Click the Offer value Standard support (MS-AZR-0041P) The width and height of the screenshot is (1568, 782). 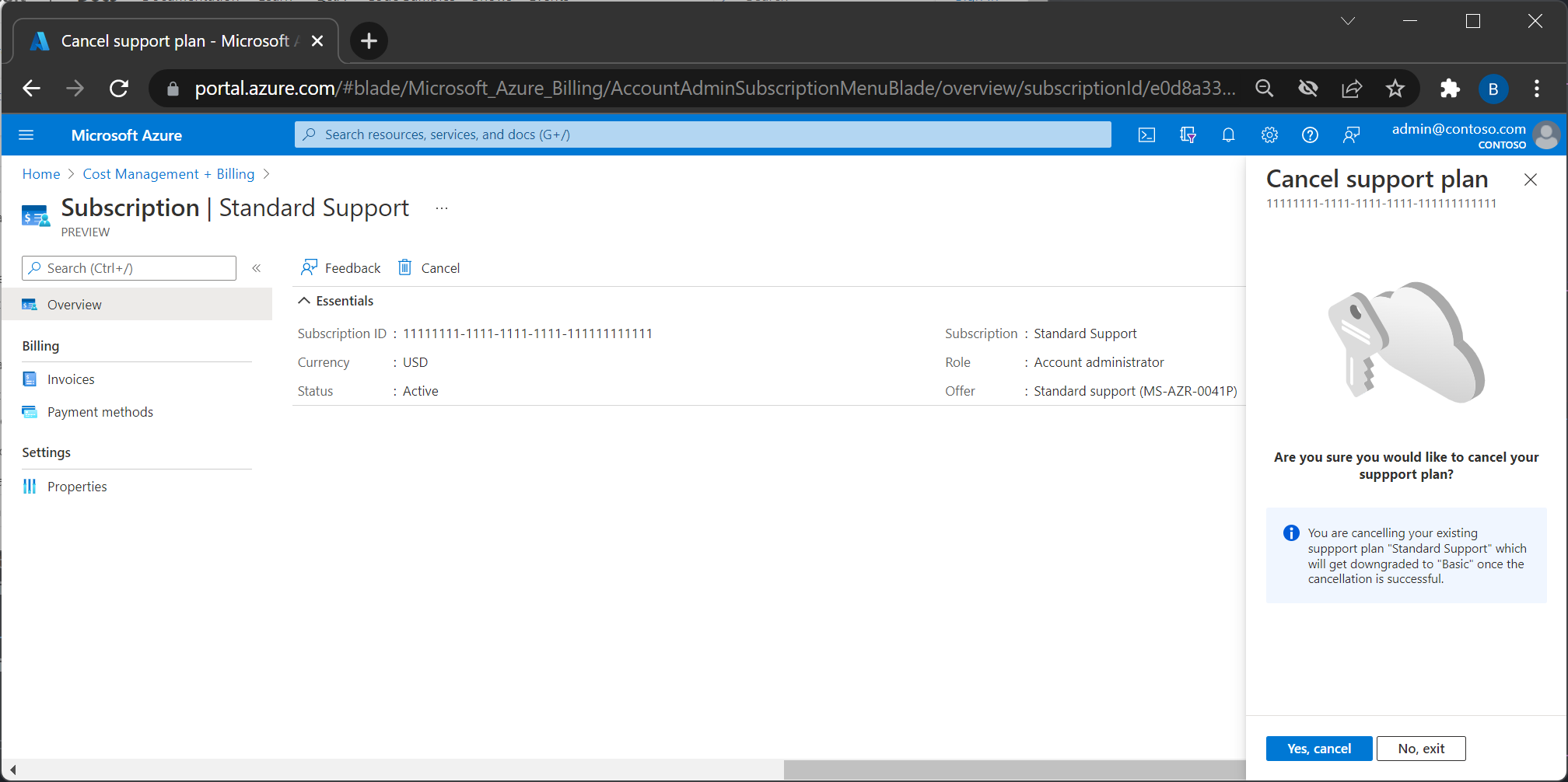1136,391
